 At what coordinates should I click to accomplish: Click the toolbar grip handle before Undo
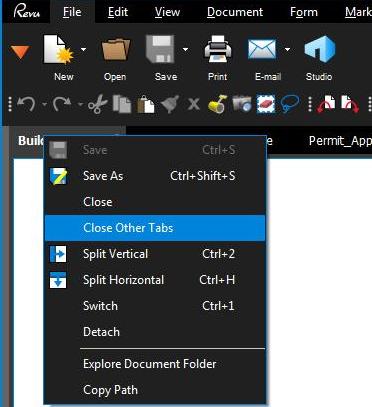[x=10, y=104]
